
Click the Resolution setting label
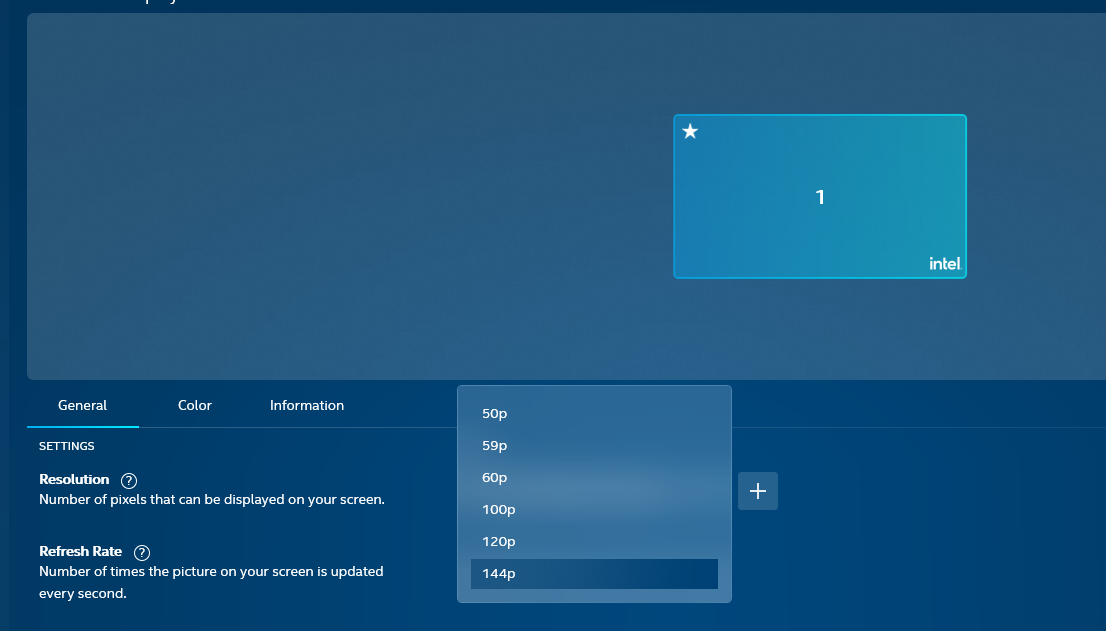(74, 480)
